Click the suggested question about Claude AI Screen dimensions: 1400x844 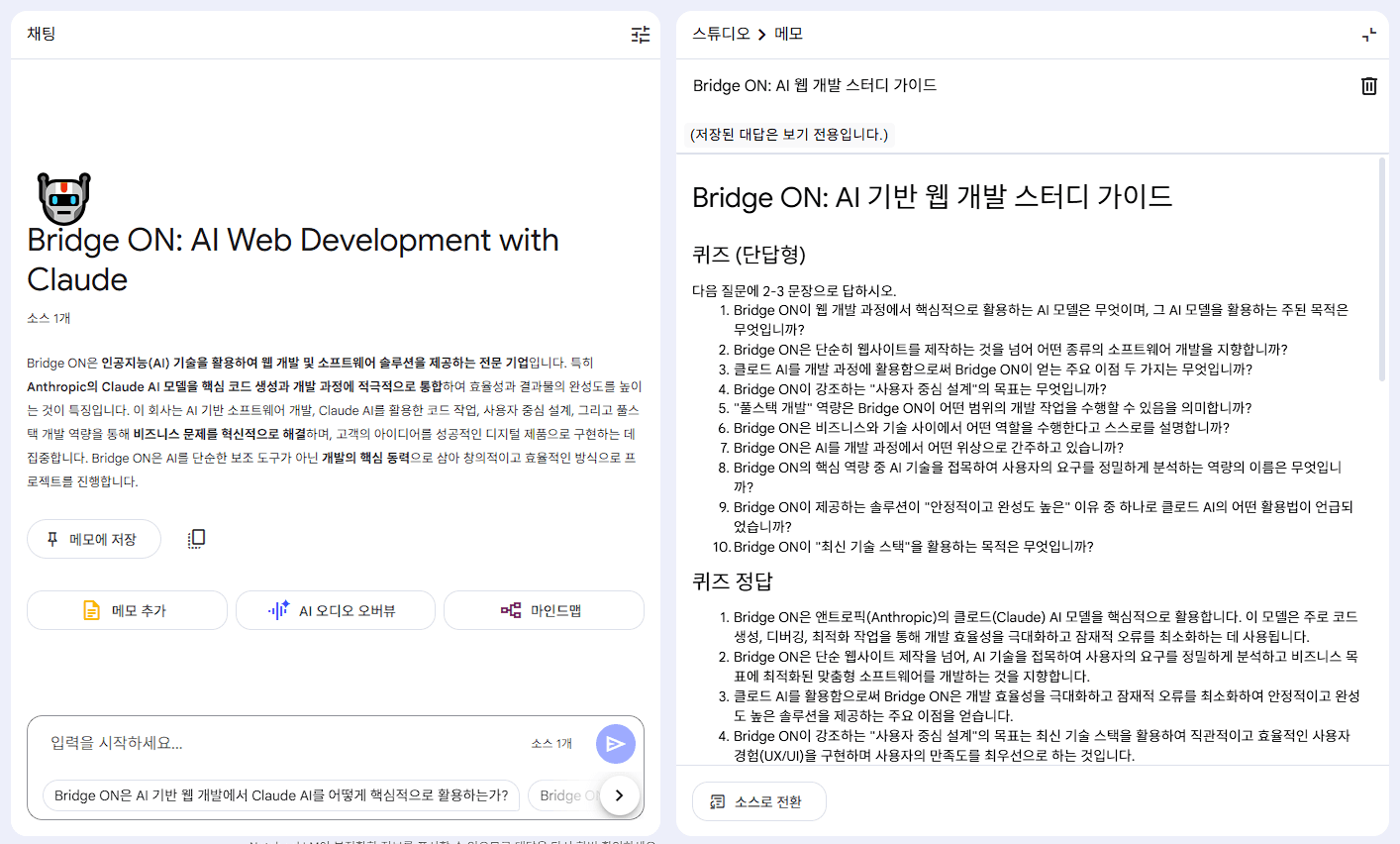coord(281,795)
